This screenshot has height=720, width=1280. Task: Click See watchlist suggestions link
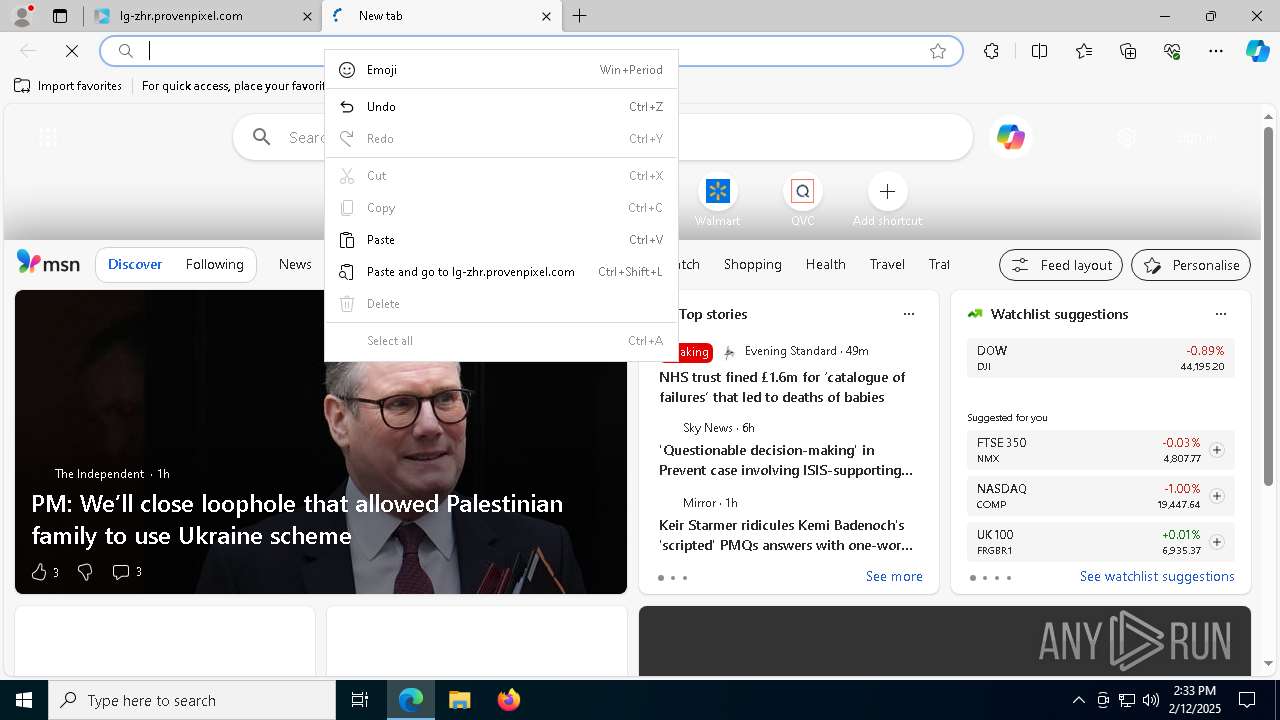1157,577
